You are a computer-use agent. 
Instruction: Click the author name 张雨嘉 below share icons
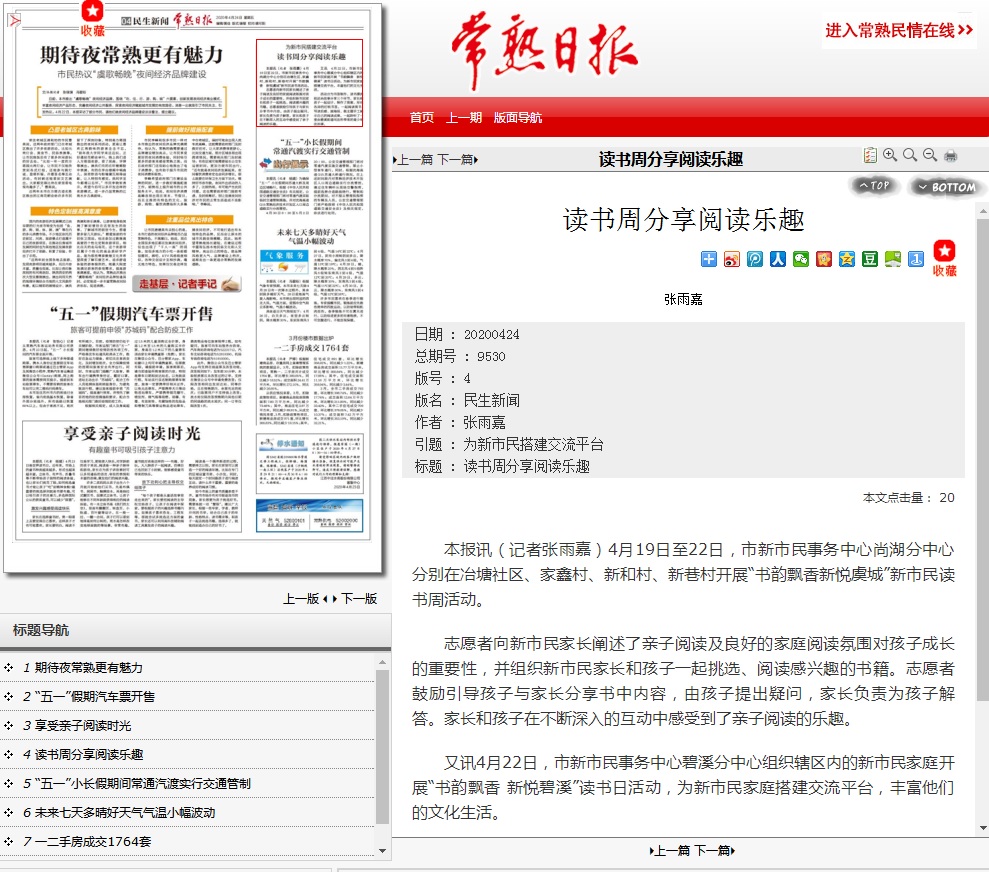[x=683, y=299]
